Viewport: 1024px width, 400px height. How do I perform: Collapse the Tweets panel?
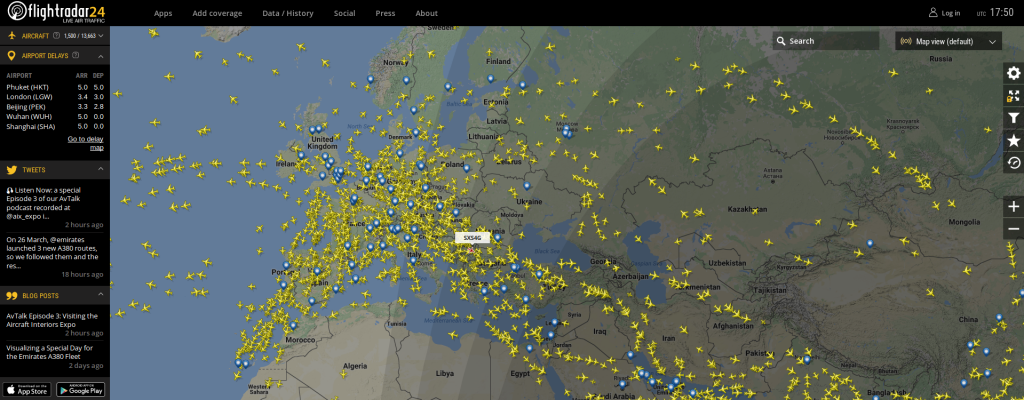(101, 169)
